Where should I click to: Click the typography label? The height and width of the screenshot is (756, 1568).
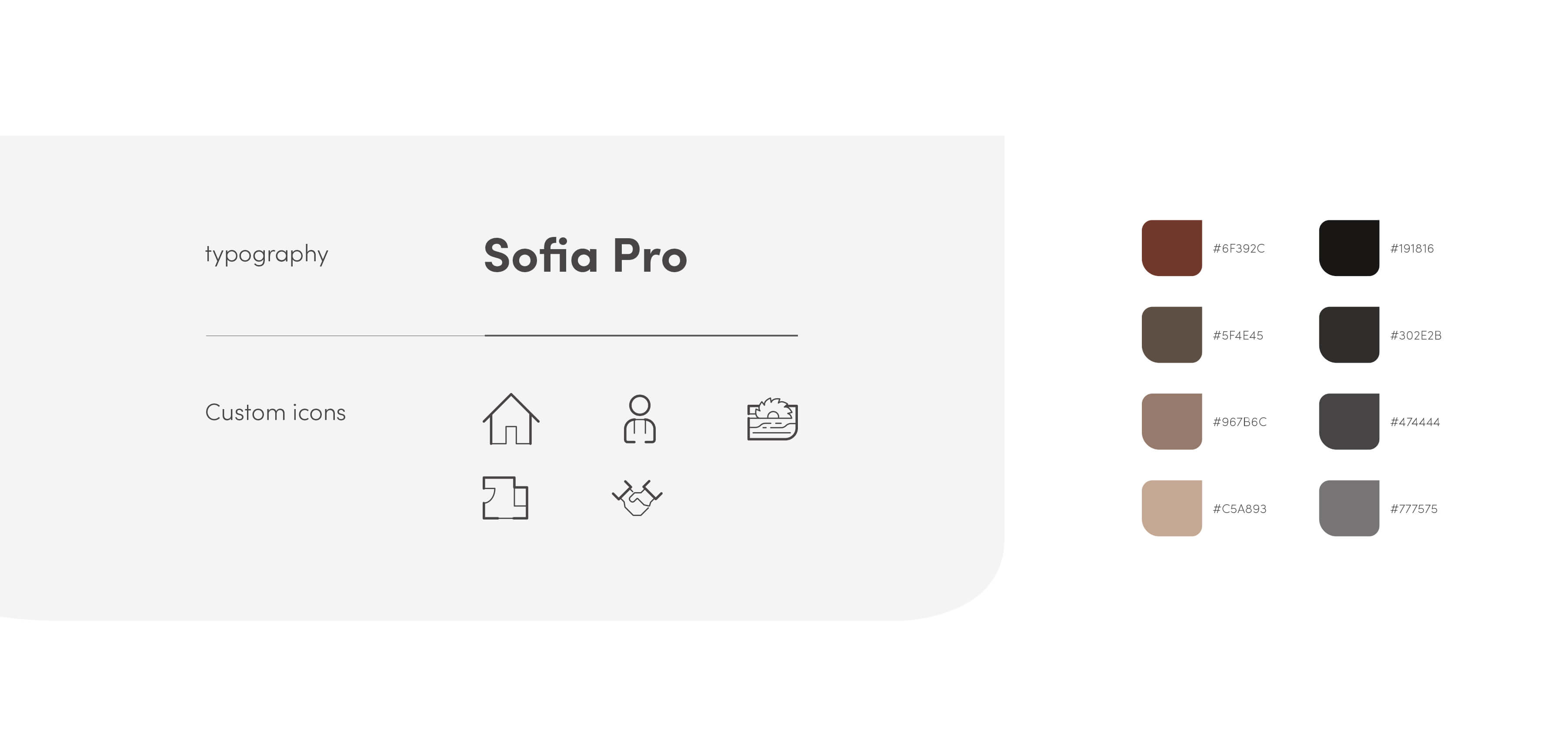point(267,254)
